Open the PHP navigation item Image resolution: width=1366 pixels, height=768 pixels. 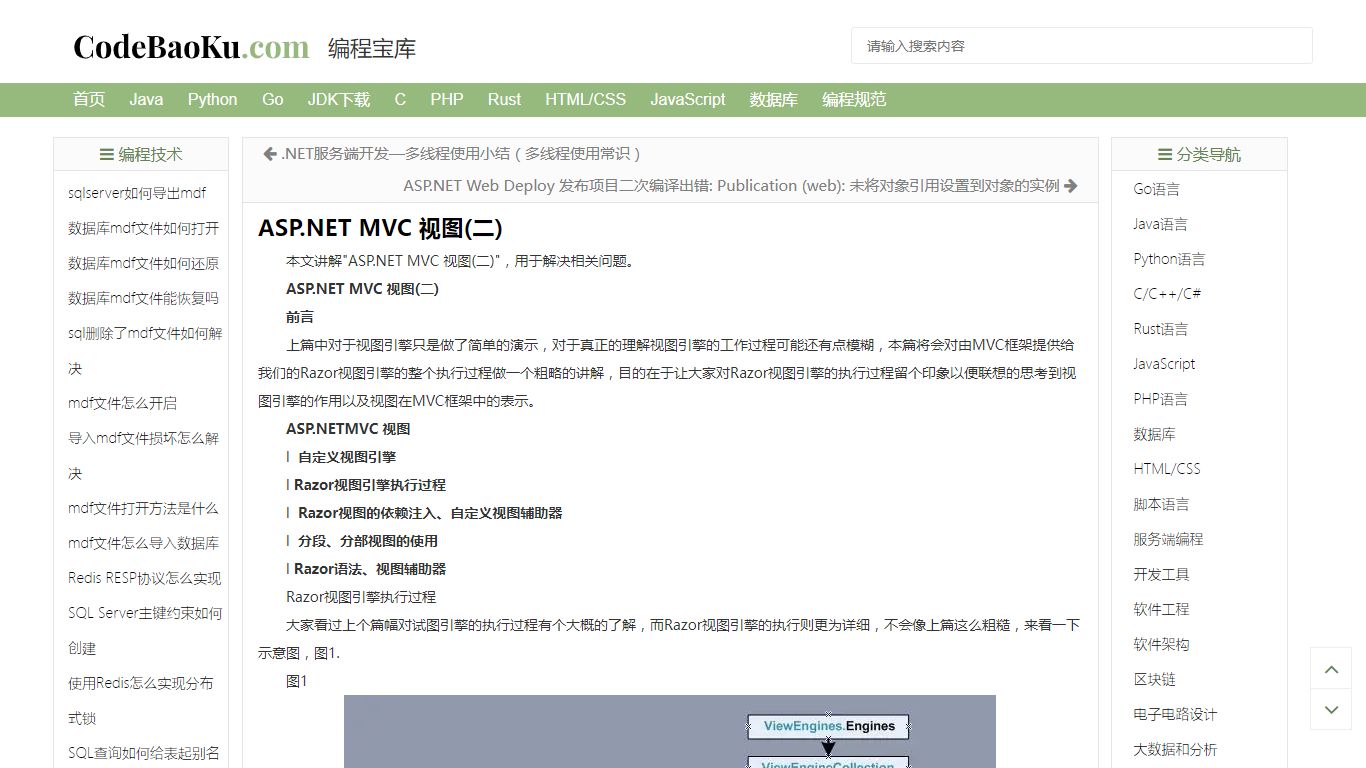point(447,99)
